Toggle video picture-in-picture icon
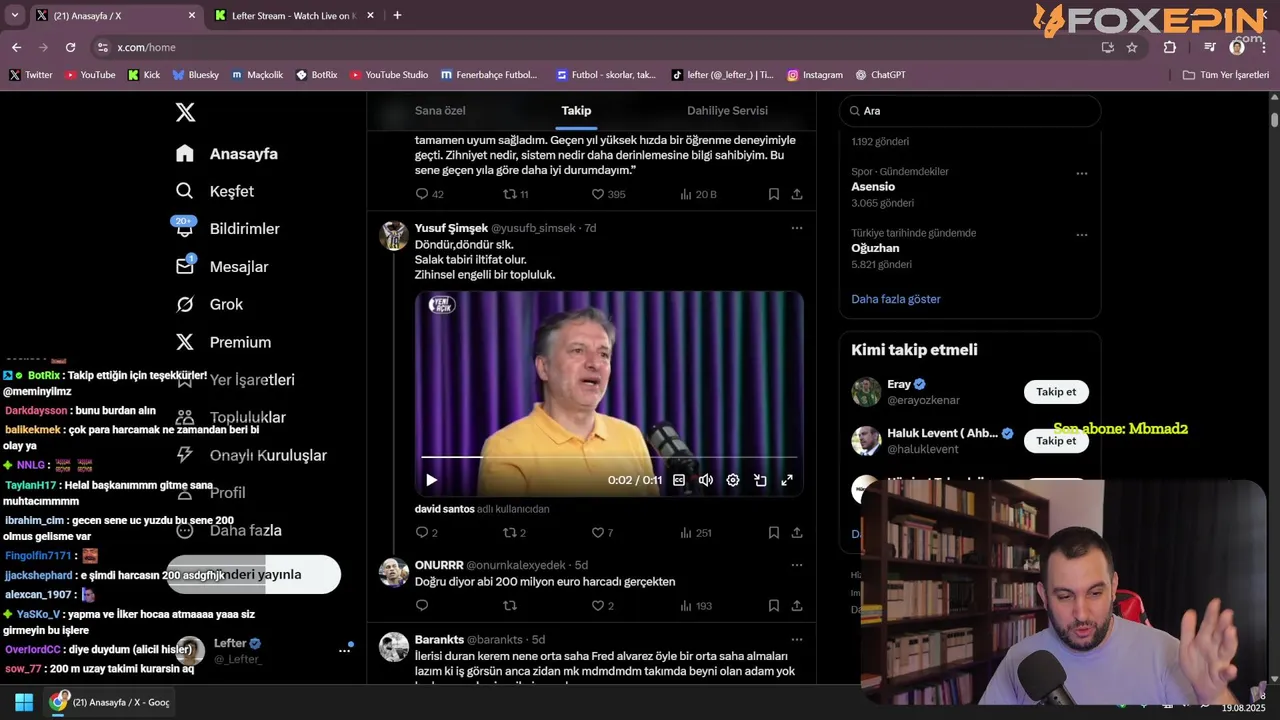This screenshot has height=720, width=1280. (760, 480)
